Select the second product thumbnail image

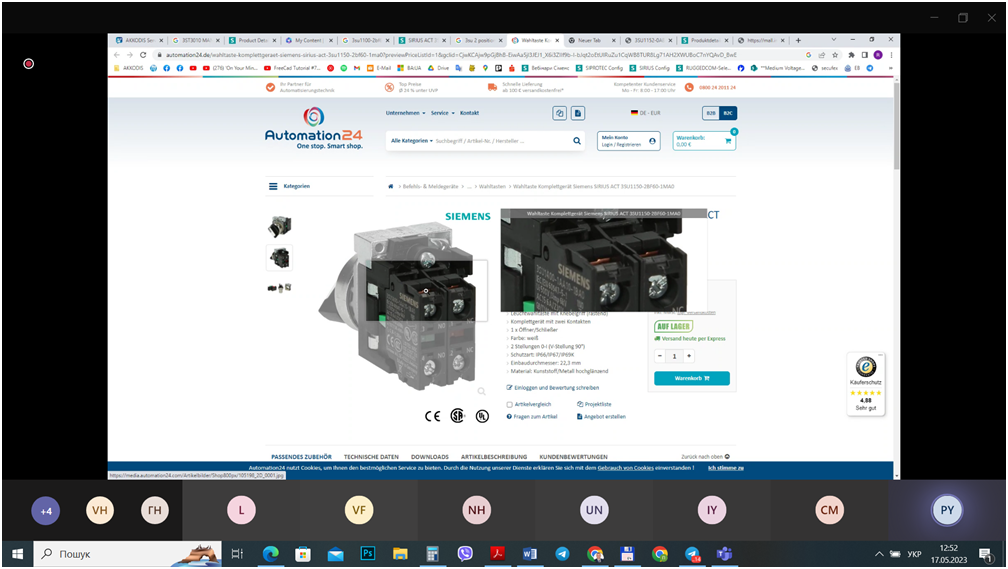[280, 258]
